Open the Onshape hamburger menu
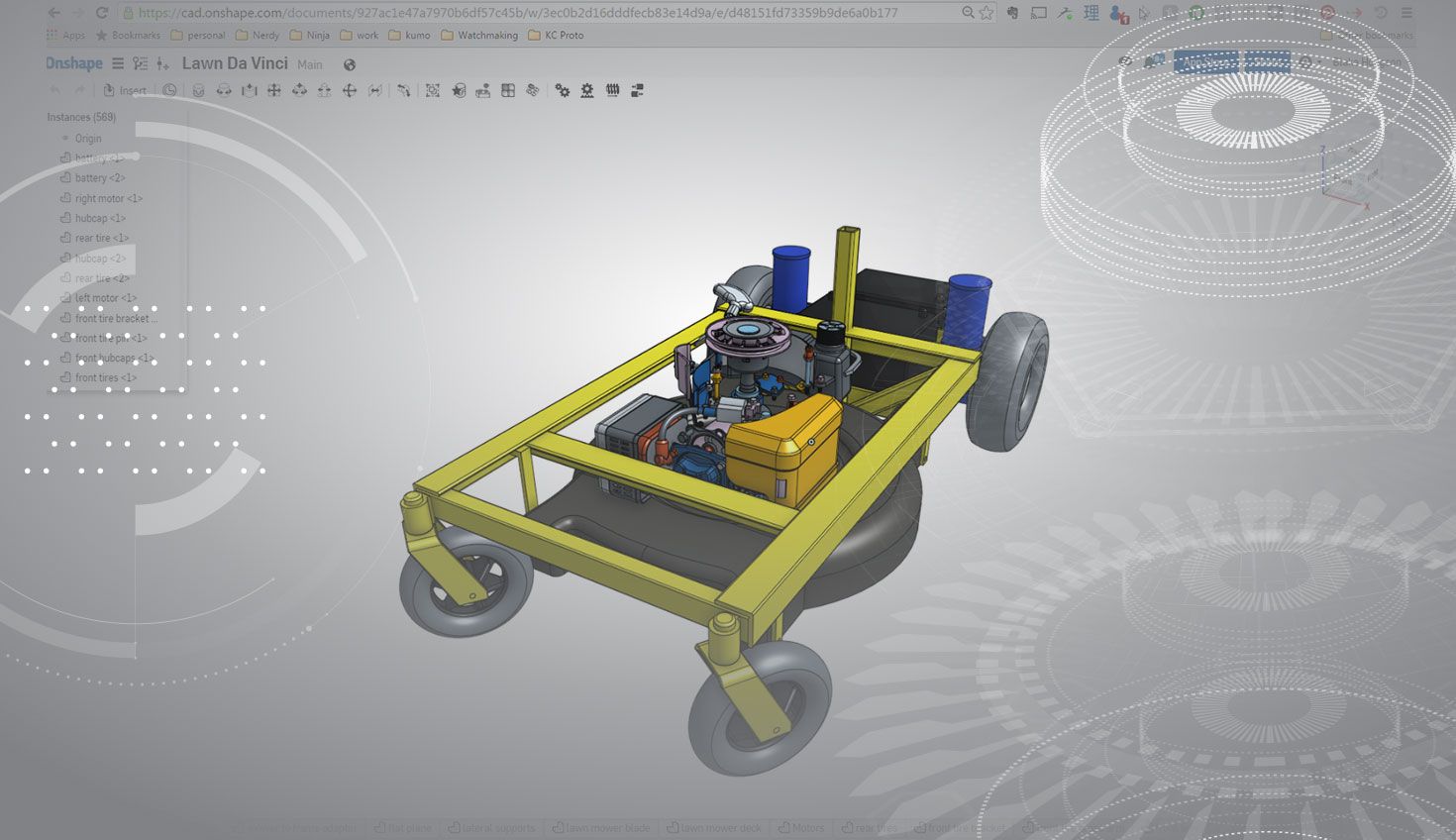This screenshot has height=840, width=1456. pos(118,63)
